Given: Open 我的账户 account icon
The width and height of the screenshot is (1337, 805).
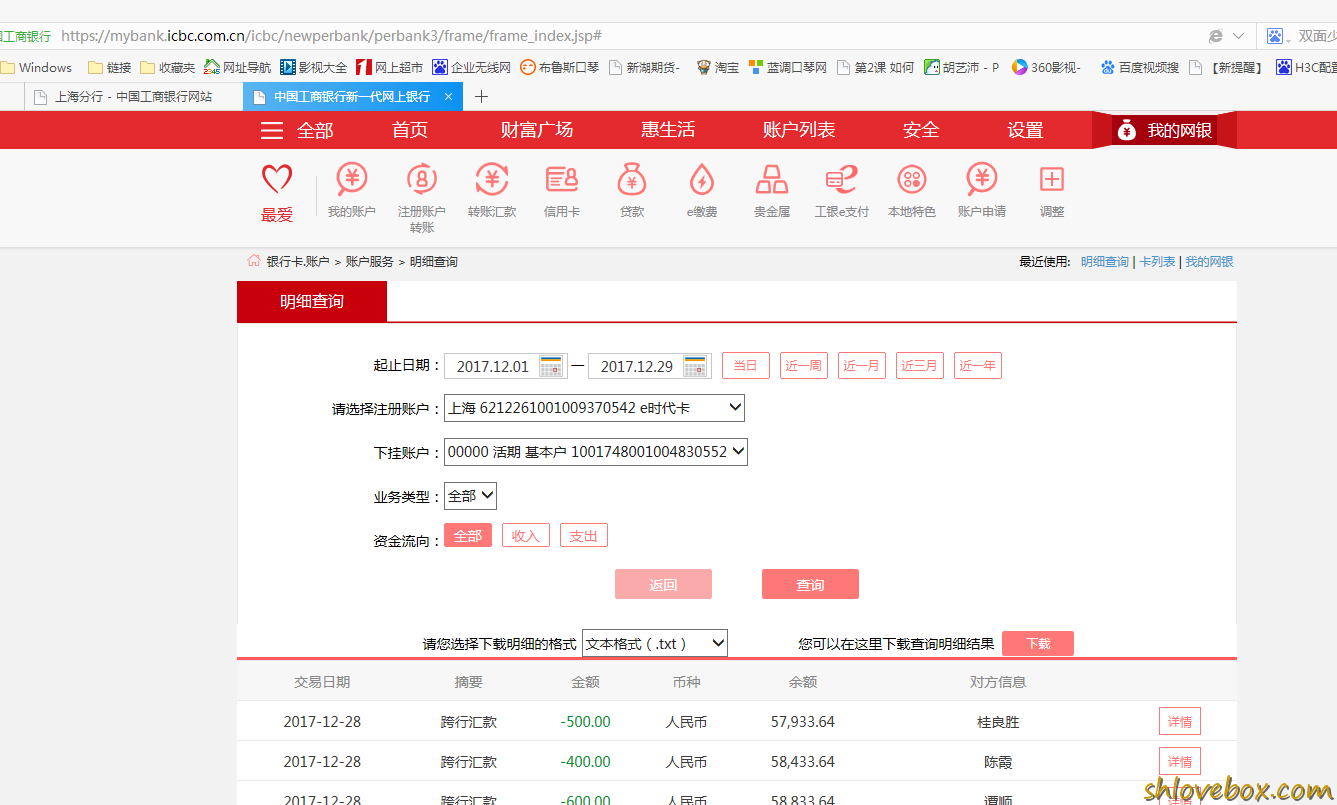Looking at the screenshot, I should [x=351, y=180].
